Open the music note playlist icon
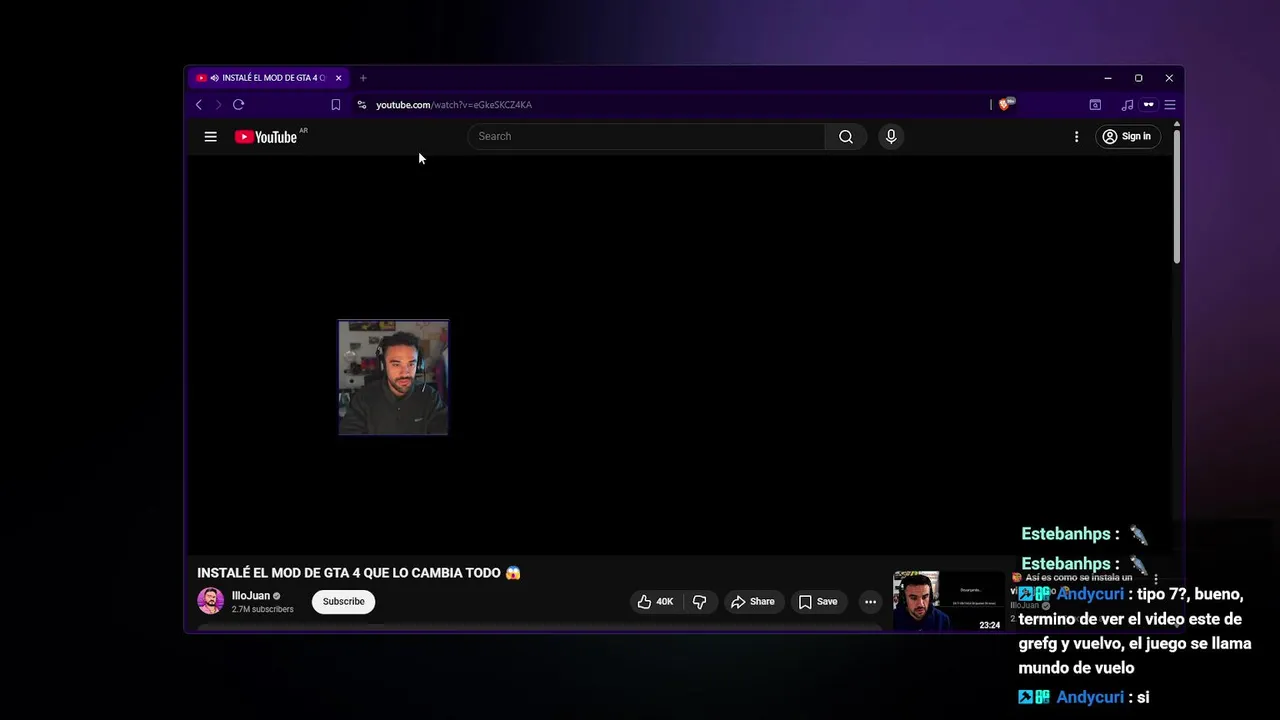Viewport: 1280px width, 720px height. 1127,105
